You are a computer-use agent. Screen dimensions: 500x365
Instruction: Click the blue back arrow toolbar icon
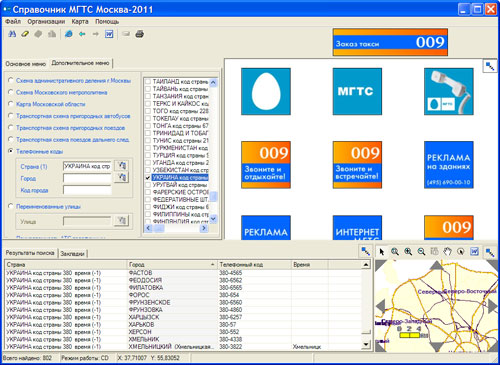click(x=82, y=34)
